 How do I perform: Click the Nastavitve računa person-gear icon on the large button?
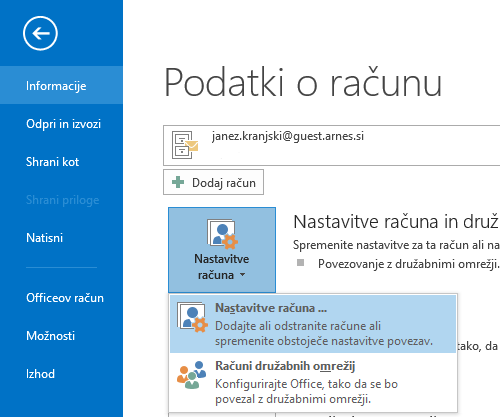[222, 234]
